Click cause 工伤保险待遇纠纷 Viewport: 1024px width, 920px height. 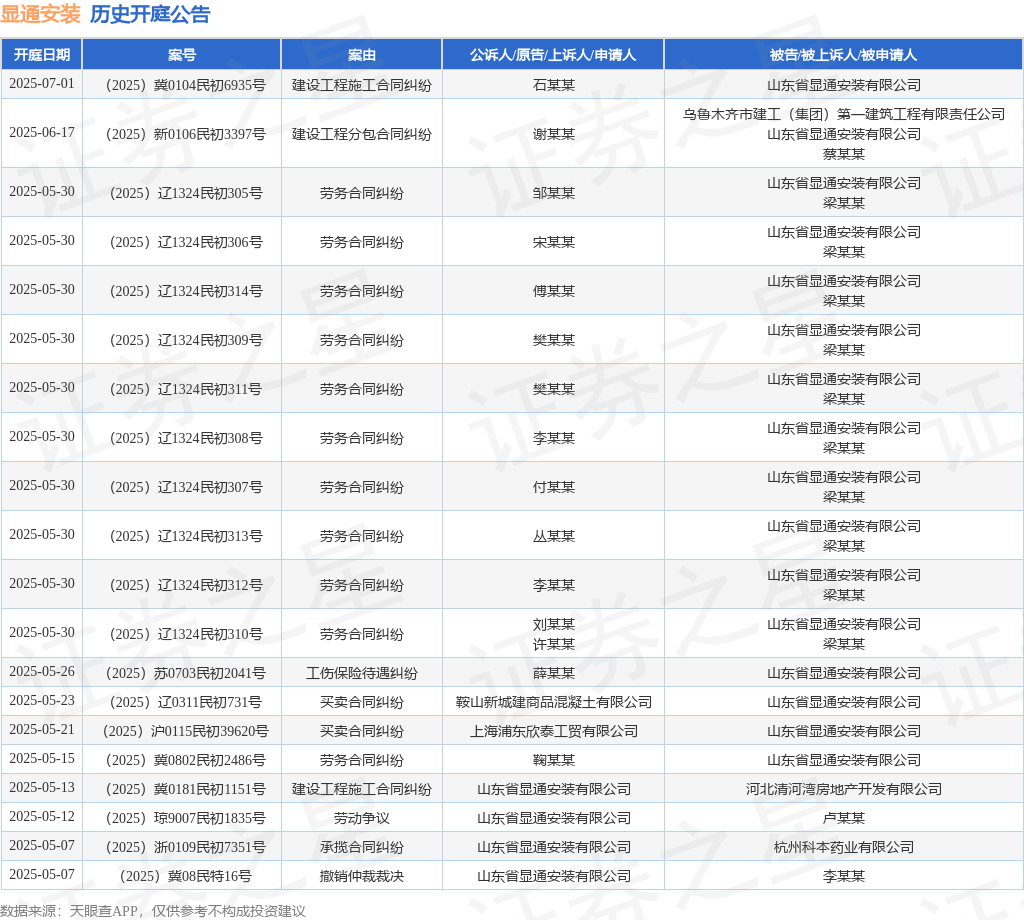[x=362, y=673]
